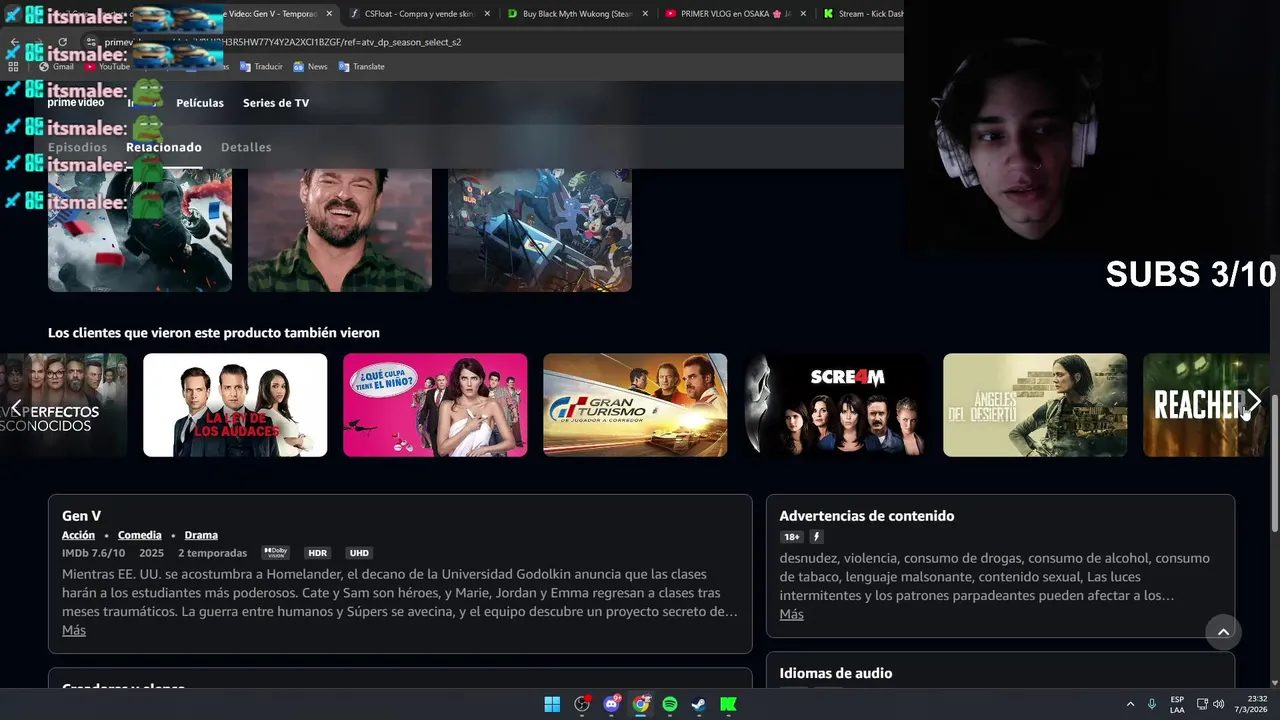Click the UHD badge
Image resolution: width=1280 pixels, height=720 pixels.
pos(359,553)
